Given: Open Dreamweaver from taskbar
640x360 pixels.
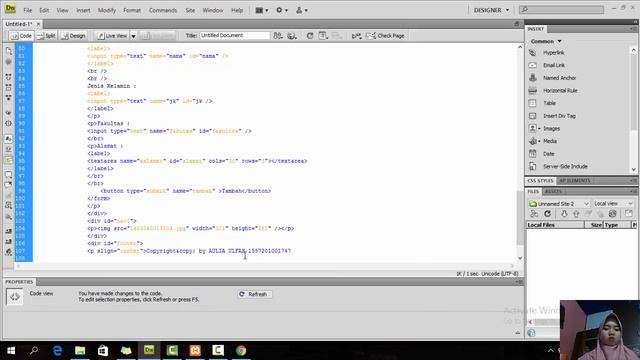Looking at the screenshot, I should pos(149,350).
